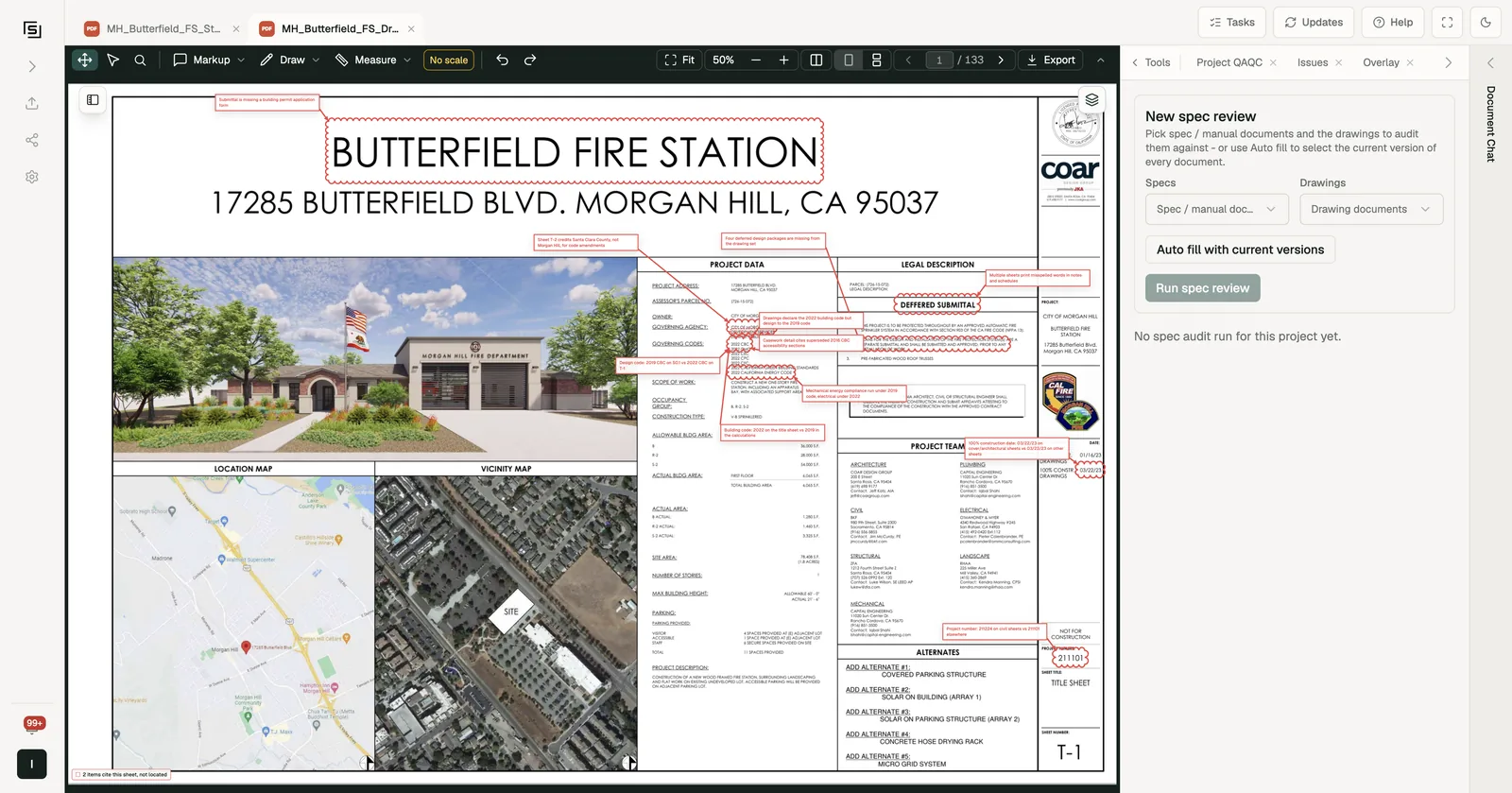The width and height of the screenshot is (1512, 793).
Task: Switch to continuous page view
Action: coord(877,60)
